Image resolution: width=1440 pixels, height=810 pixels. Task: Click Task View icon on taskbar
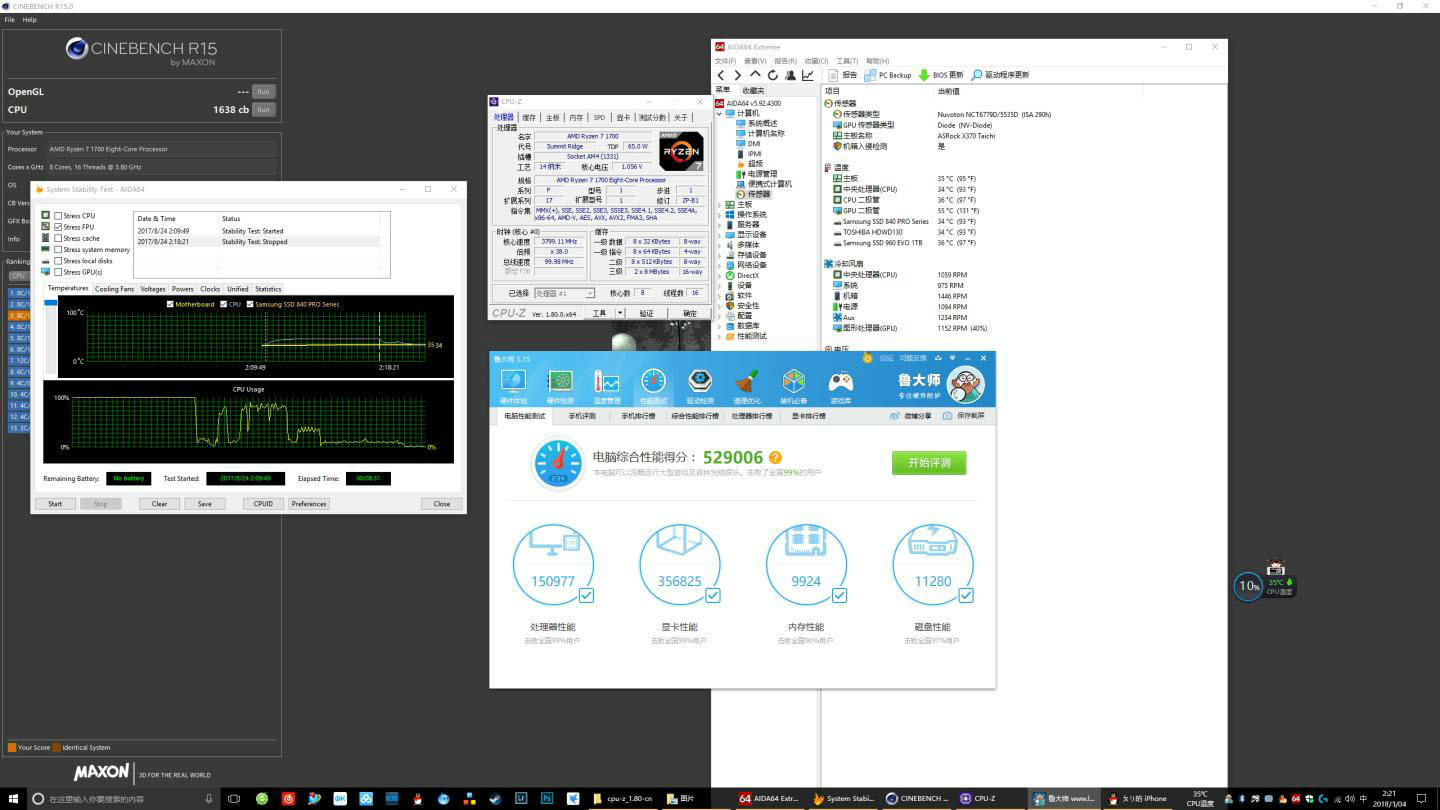tap(233, 799)
